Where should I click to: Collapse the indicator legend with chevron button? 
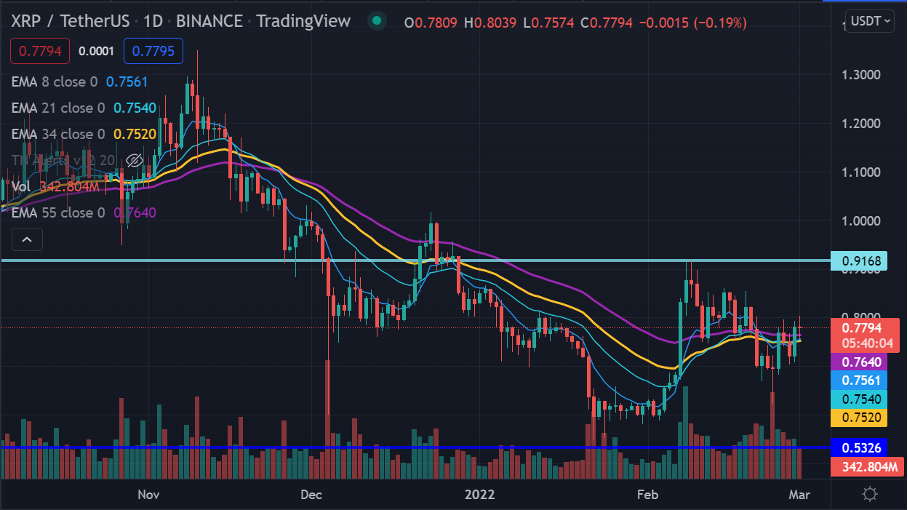click(x=27, y=239)
